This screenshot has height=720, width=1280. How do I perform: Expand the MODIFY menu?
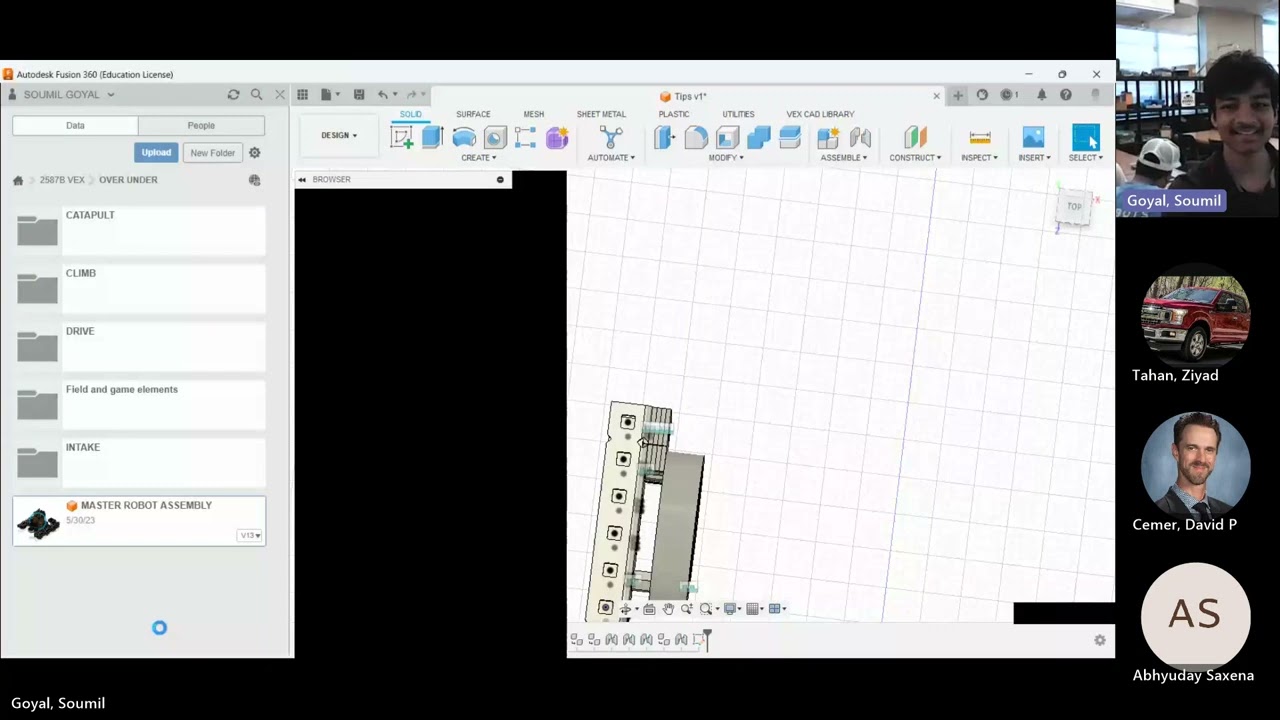click(x=726, y=158)
